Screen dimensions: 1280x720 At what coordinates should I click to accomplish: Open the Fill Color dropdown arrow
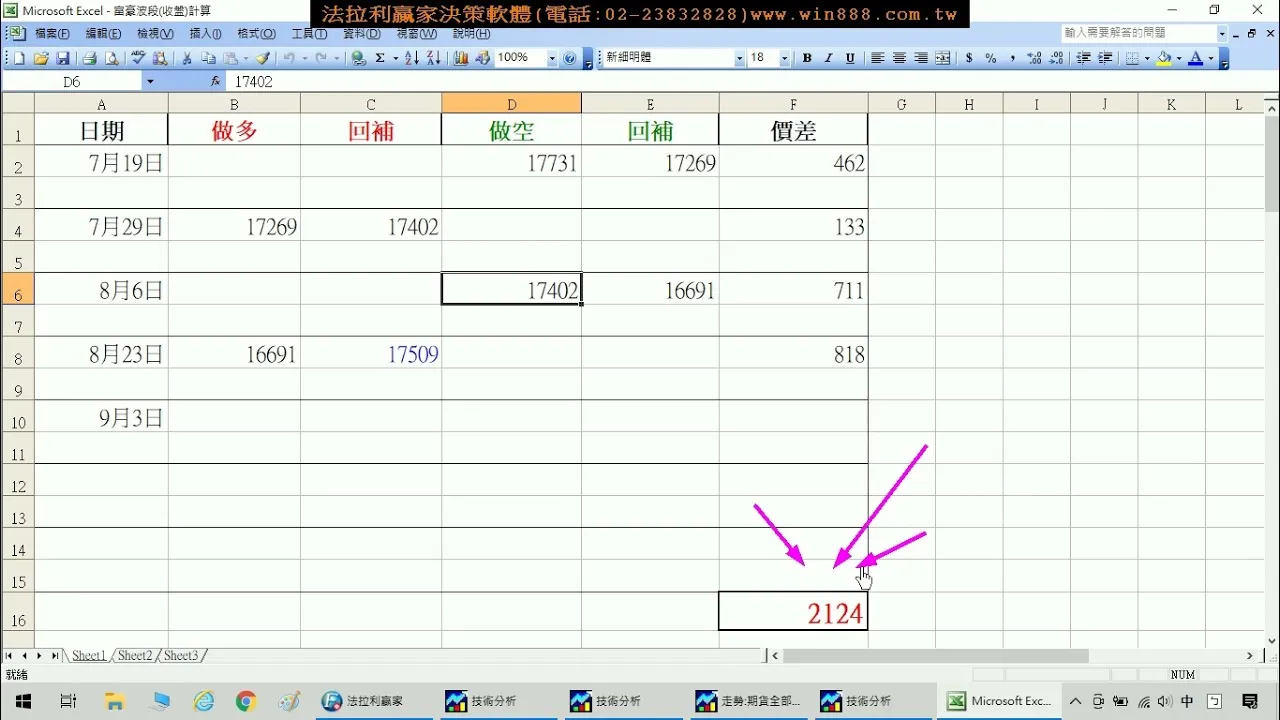click(1179, 58)
